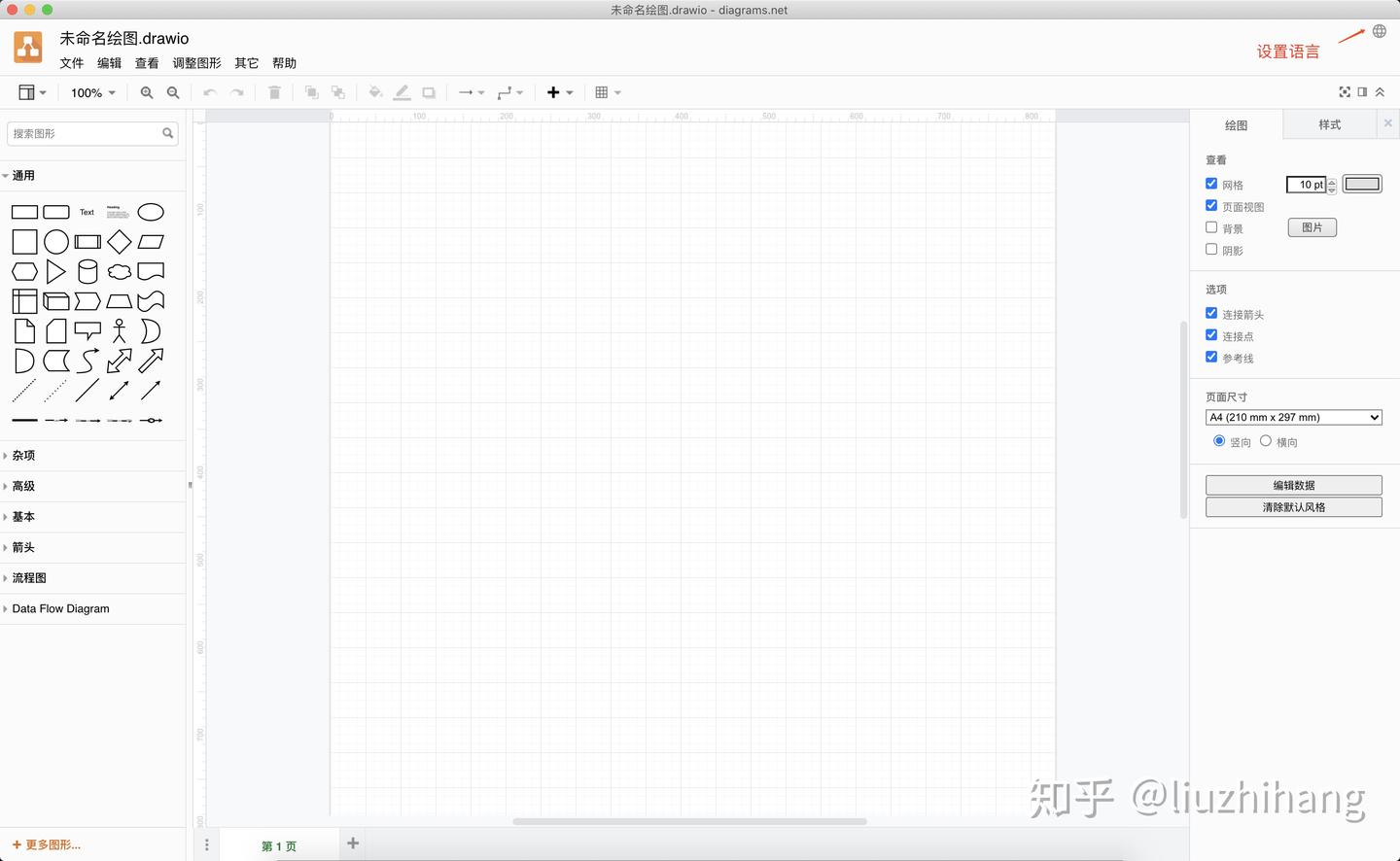Click the shadow toolbar icon

coord(429,92)
